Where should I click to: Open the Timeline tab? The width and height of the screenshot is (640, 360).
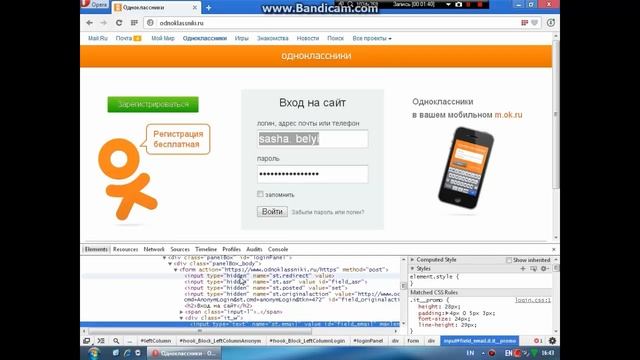click(x=206, y=249)
